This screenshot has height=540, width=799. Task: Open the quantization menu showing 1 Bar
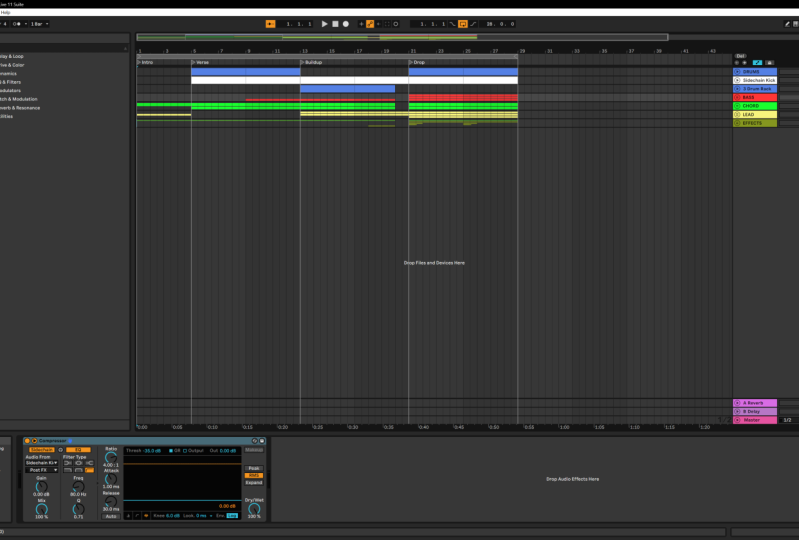point(40,24)
